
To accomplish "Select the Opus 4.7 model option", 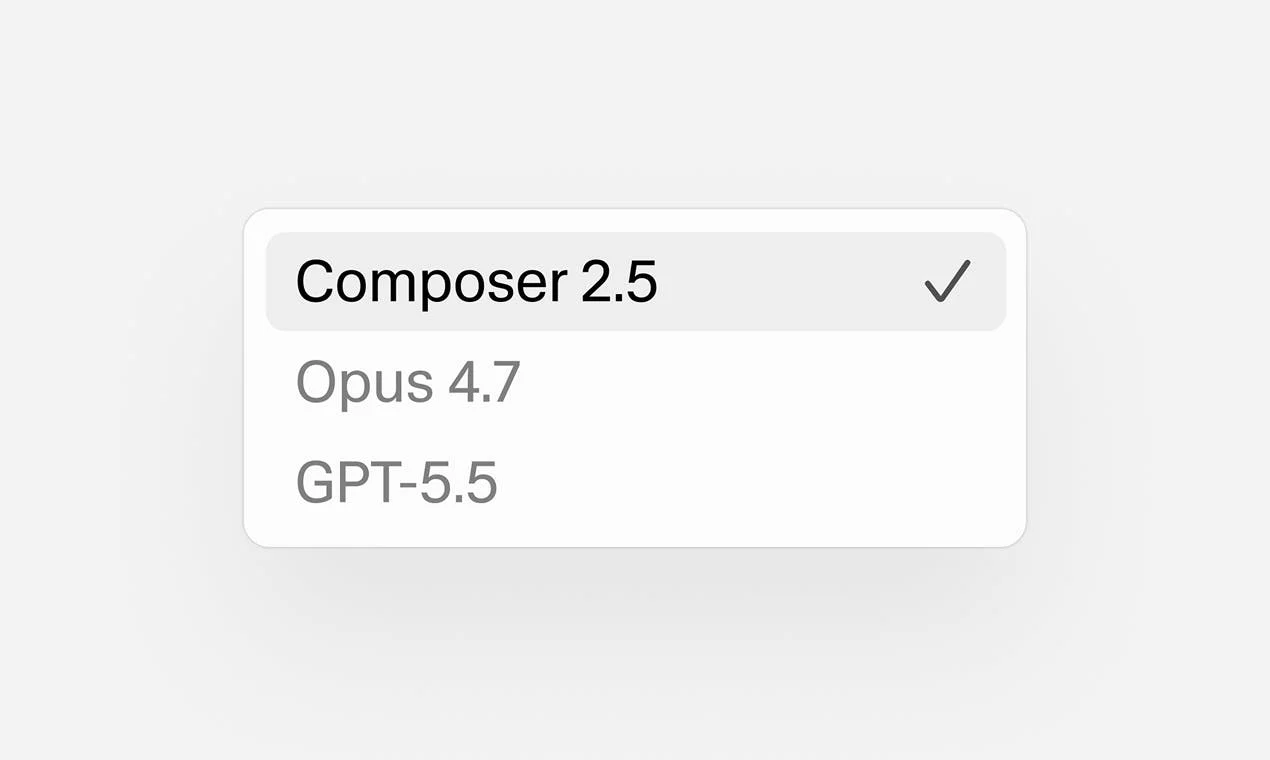I will [x=635, y=381].
